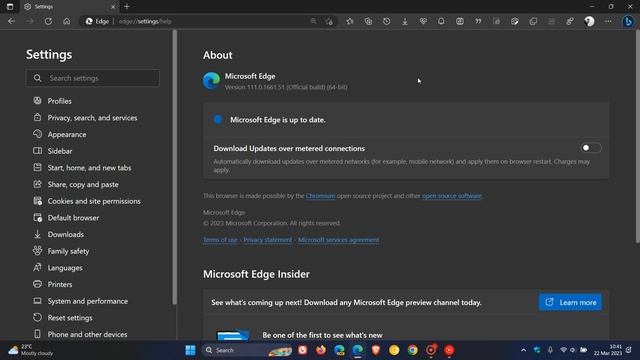Image resolution: width=640 pixels, height=360 pixels.
Task: Refresh the current page
Action: 48,21
